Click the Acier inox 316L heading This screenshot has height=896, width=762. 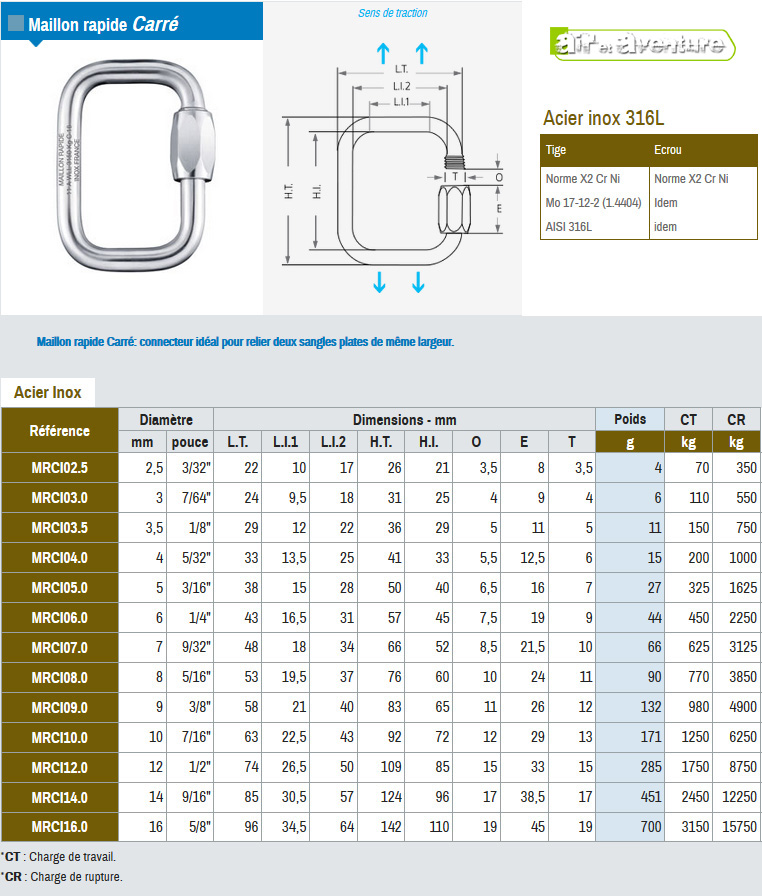(603, 118)
